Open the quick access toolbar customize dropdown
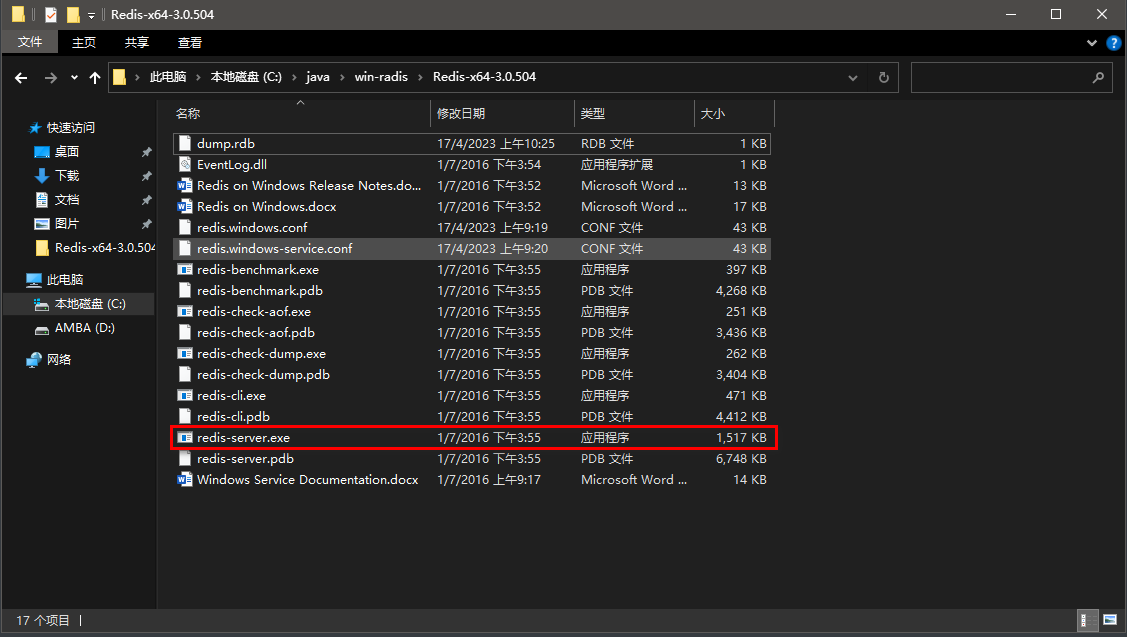 (91, 15)
